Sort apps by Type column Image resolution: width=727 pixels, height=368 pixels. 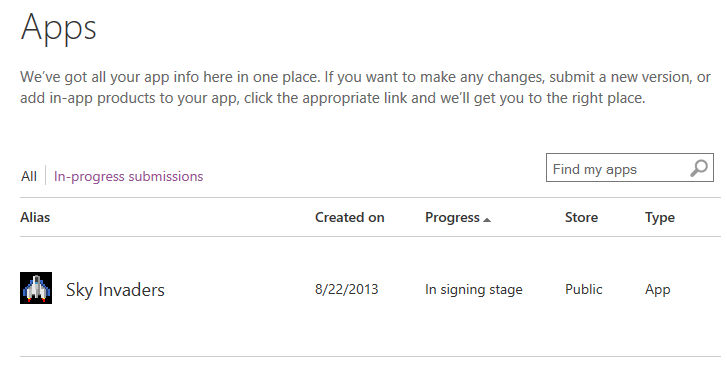point(660,218)
